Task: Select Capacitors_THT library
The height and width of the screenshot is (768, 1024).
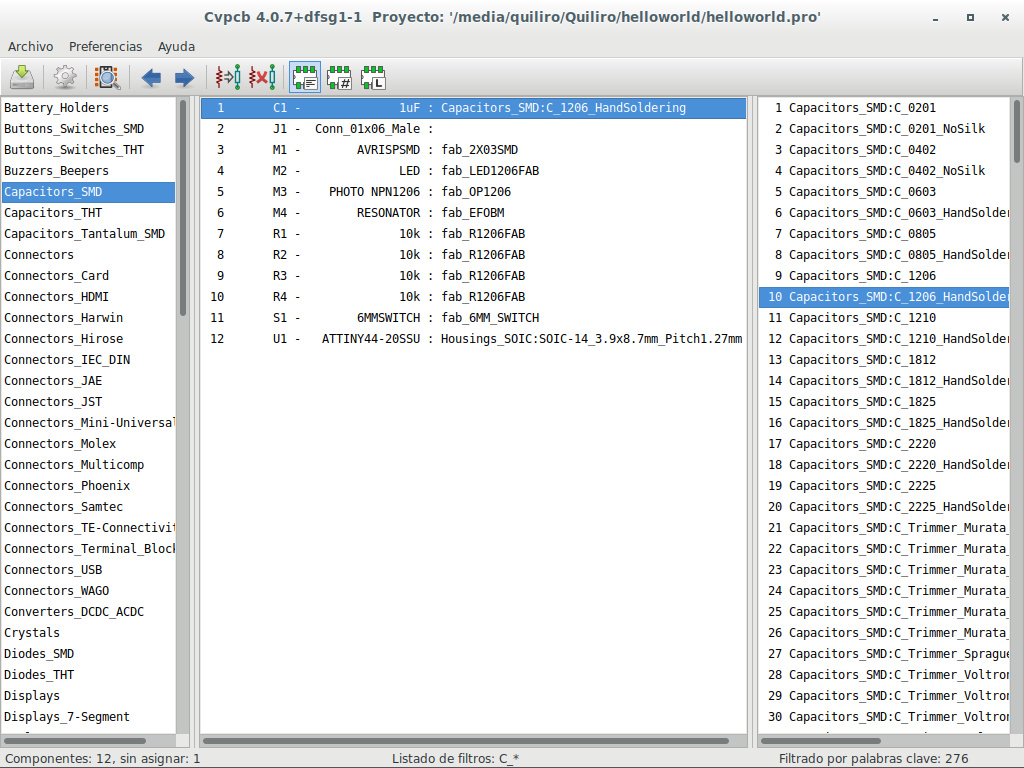Action: (x=89, y=212)
